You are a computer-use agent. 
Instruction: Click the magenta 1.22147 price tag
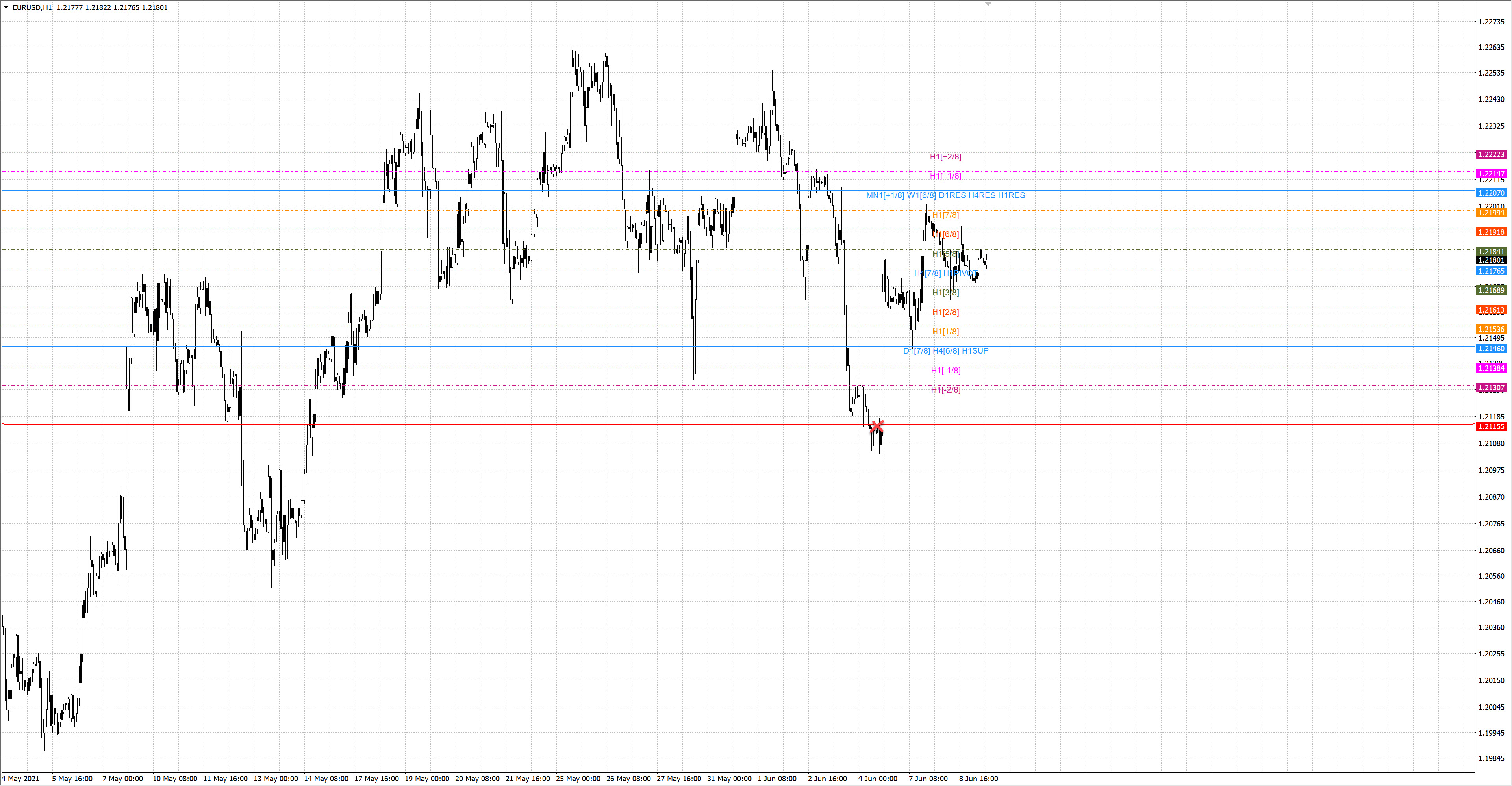pos(1491,174)
